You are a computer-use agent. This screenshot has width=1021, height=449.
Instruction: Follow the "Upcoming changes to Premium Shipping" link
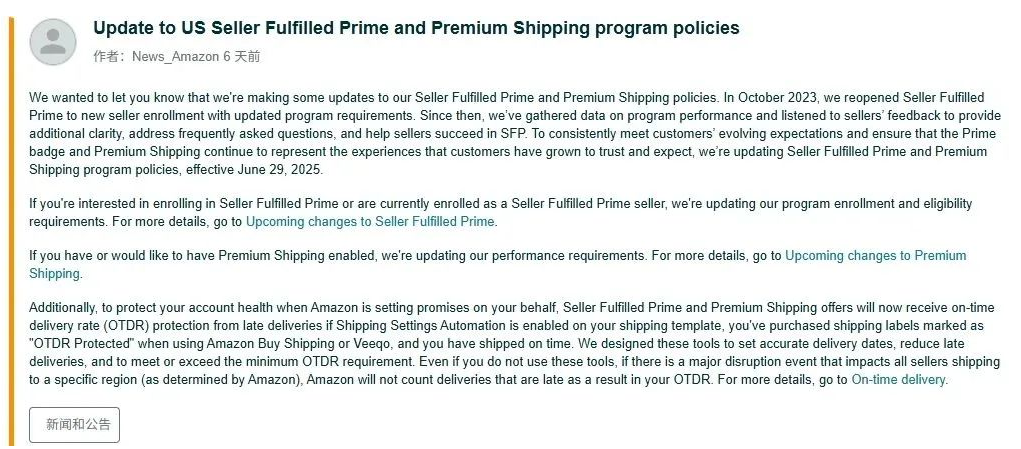[875, 256]
